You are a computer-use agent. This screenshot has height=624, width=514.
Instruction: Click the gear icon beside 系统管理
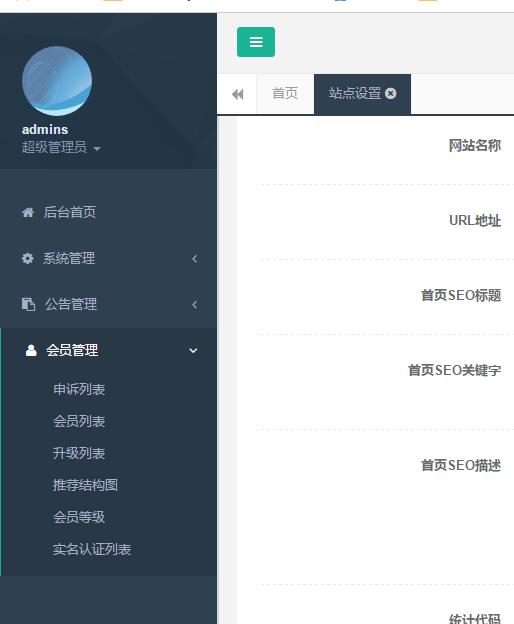(x=27, y=258)
